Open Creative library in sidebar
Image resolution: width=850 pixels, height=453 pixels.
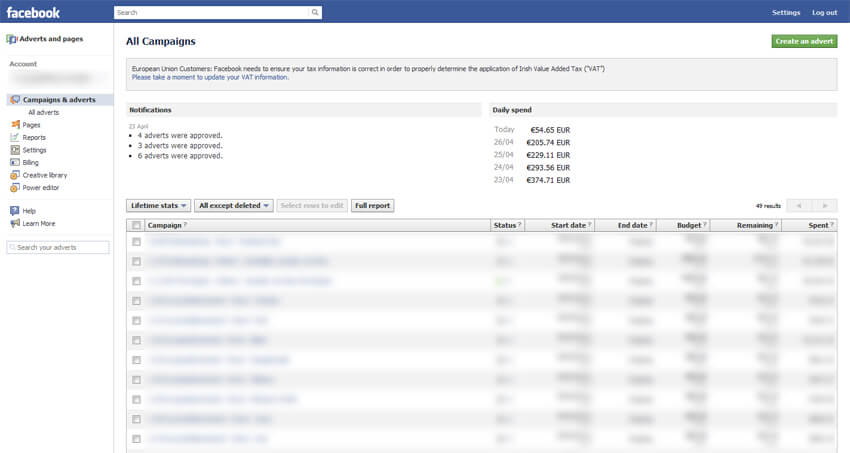45,175
